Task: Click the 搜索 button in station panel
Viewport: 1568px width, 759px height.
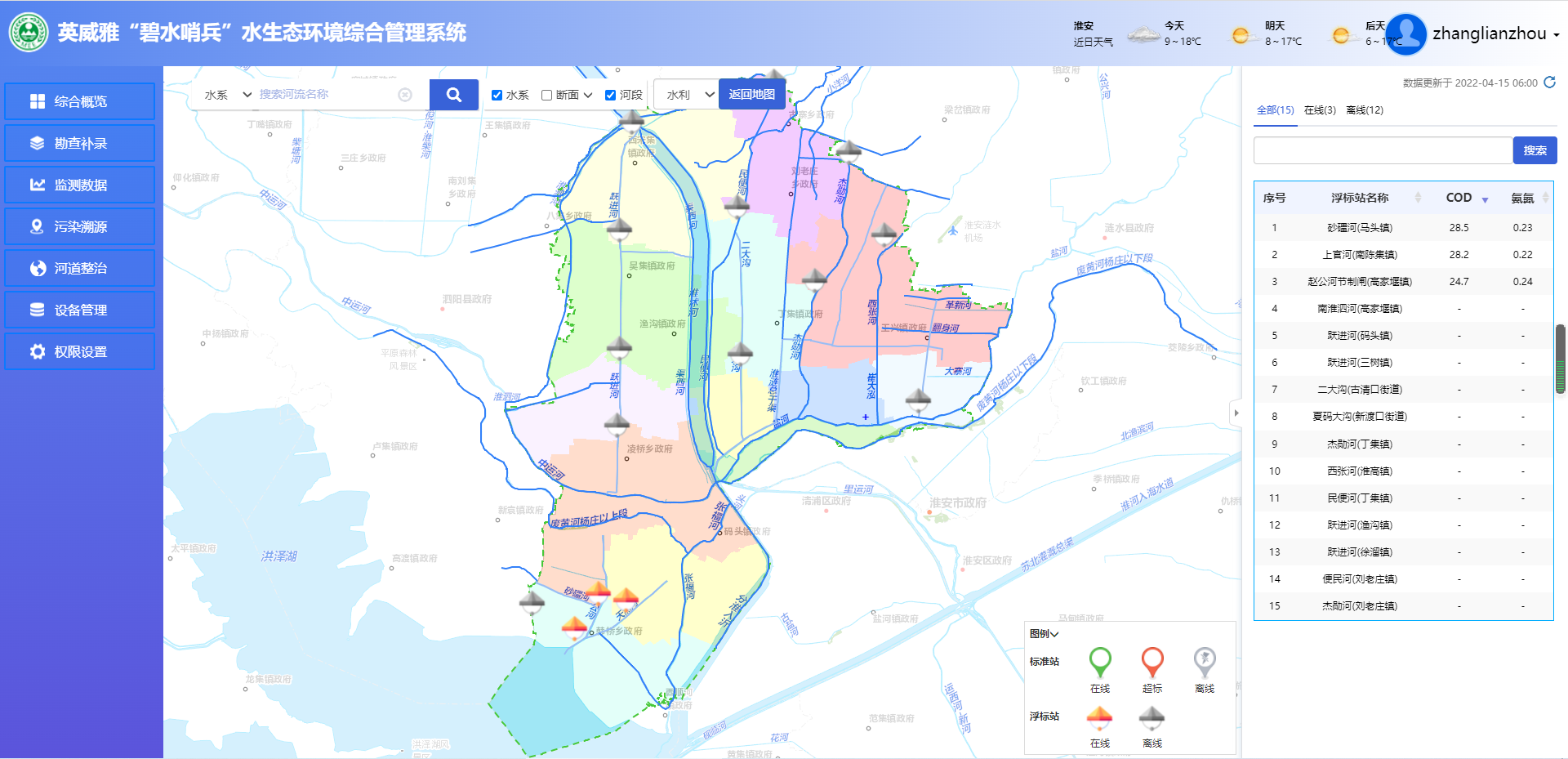Action: (x=1535, y=150)
